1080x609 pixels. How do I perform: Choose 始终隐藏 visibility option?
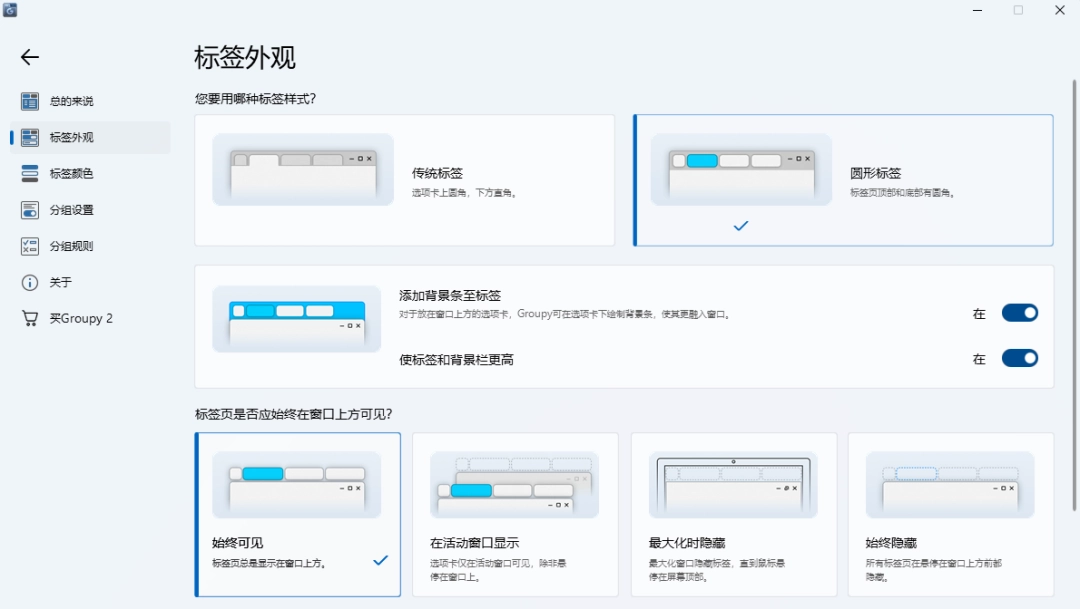click(950, 514)
